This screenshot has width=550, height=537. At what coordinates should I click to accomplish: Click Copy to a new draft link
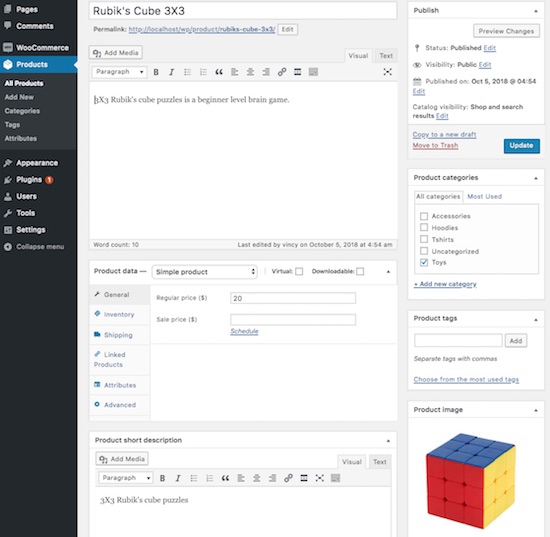pos(444,135)
